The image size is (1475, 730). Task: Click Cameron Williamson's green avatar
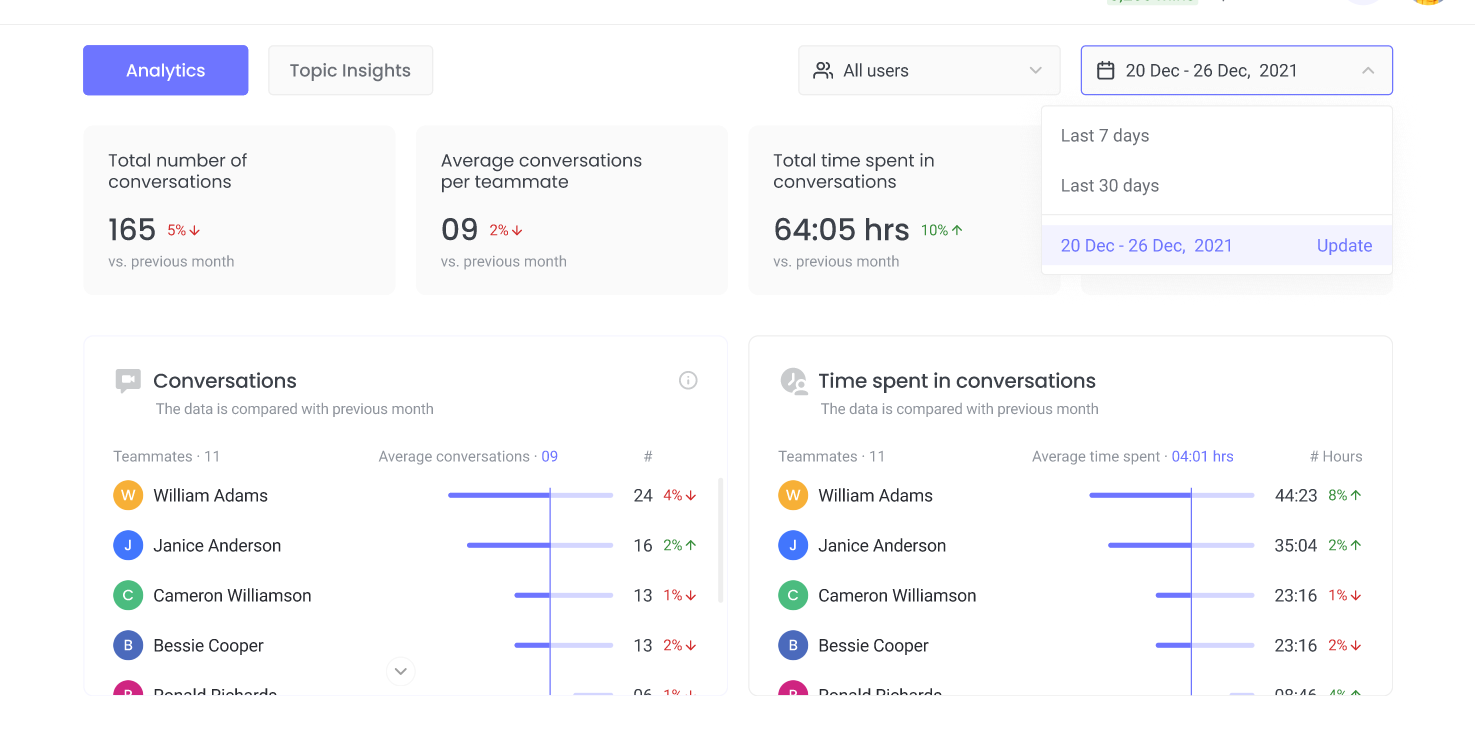click(x=127, y=595)
